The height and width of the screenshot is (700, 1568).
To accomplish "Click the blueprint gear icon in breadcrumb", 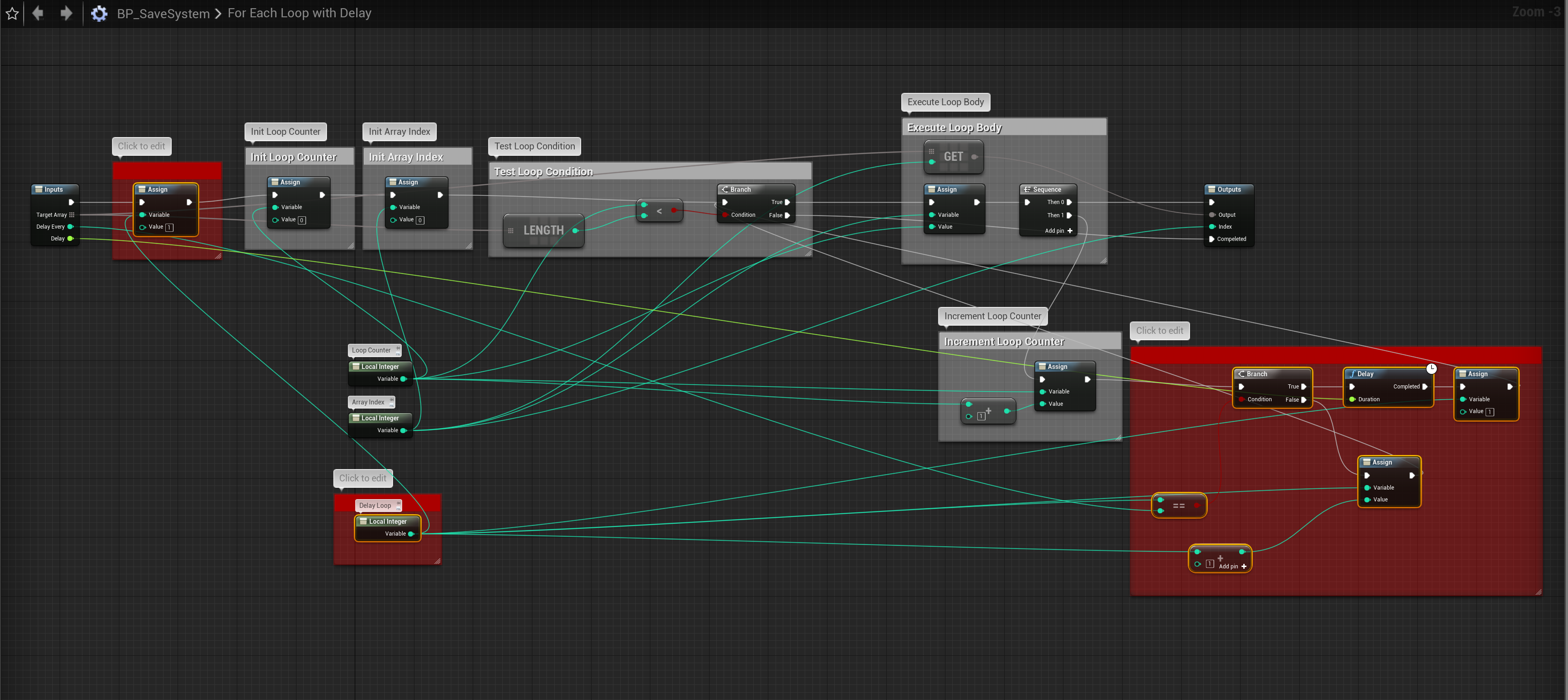I will click(99, 13).
